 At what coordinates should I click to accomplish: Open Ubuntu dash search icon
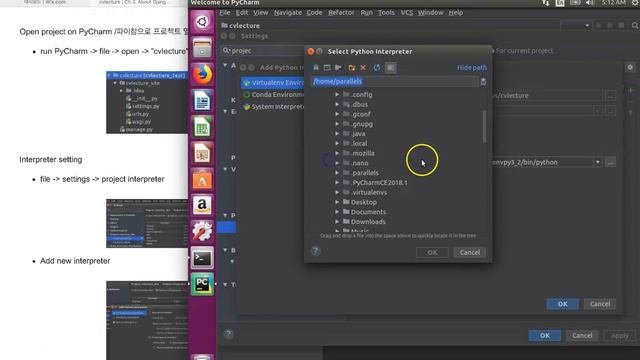click(x=202, y=22)
